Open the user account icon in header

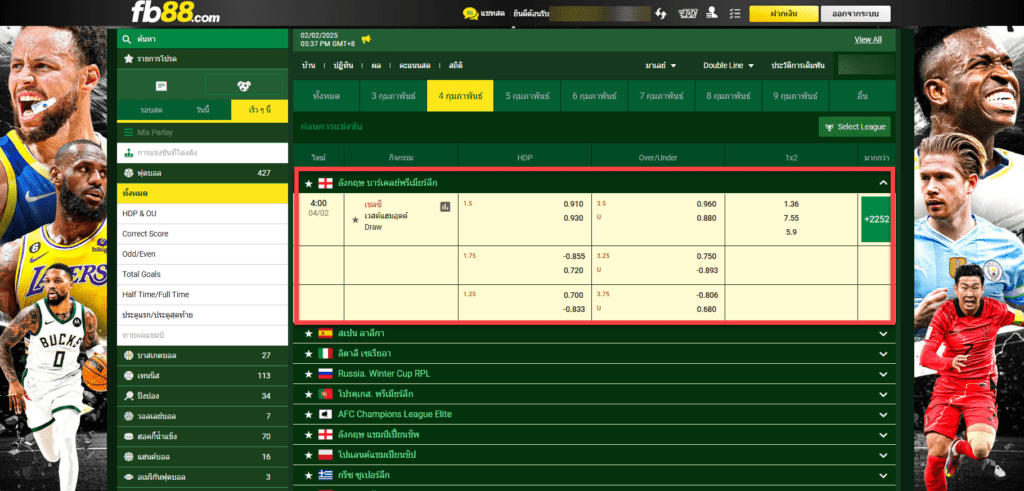point(712,13)
